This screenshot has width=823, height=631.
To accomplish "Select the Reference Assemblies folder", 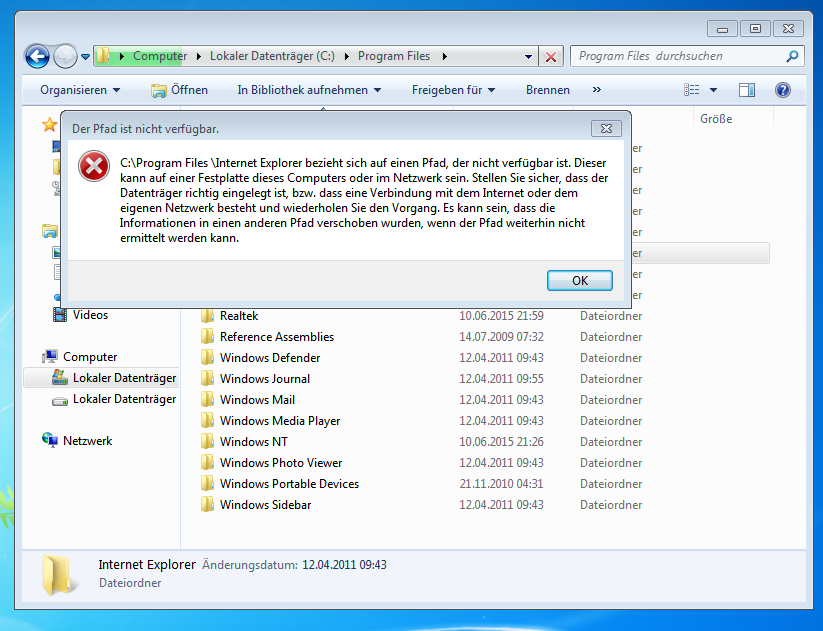I will click(277, 337).
